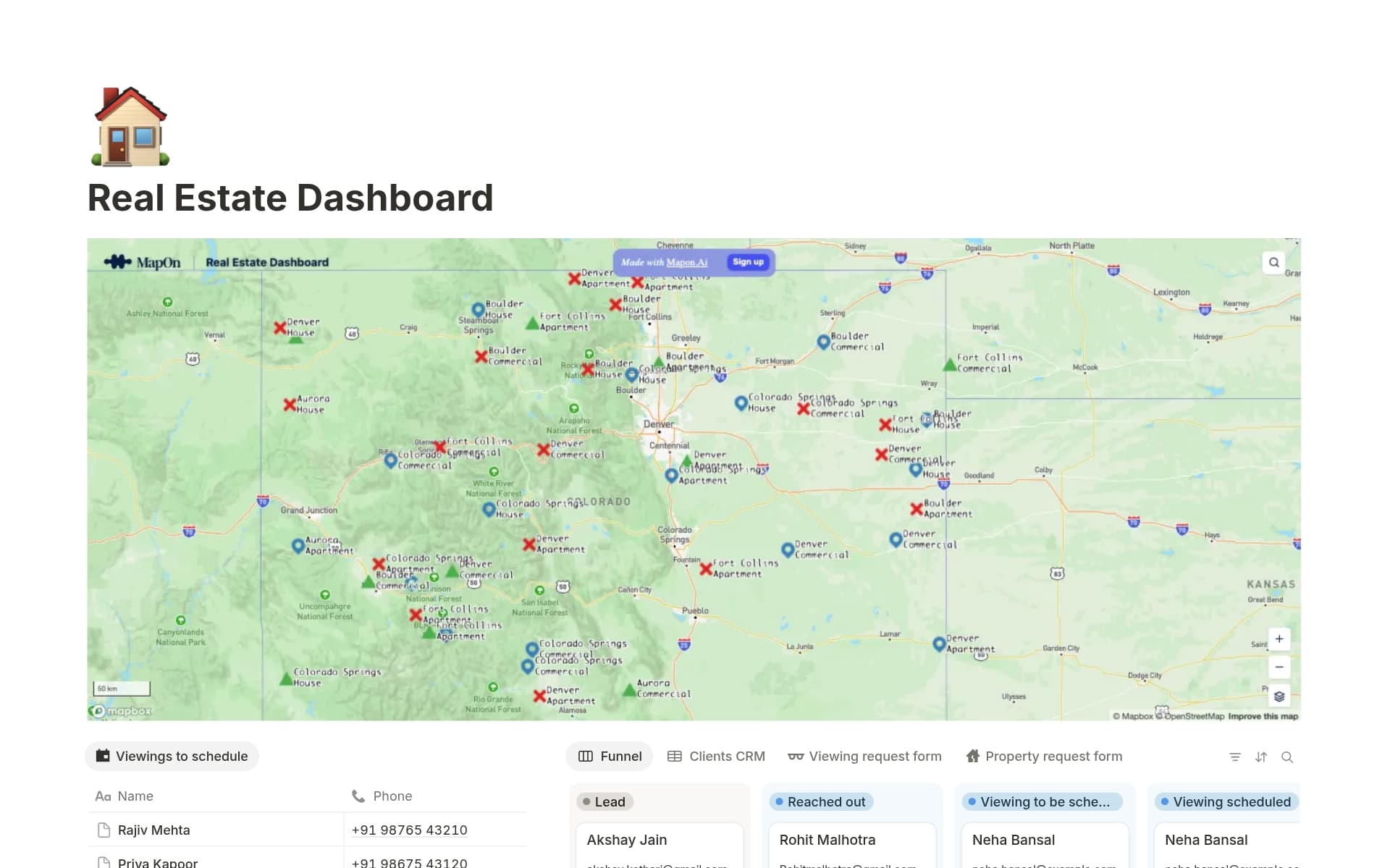Viewport: 1390px width, 868px height.
Task: Open the Improve this map link
Action: pyautogui.click(x=1263, y=715)
